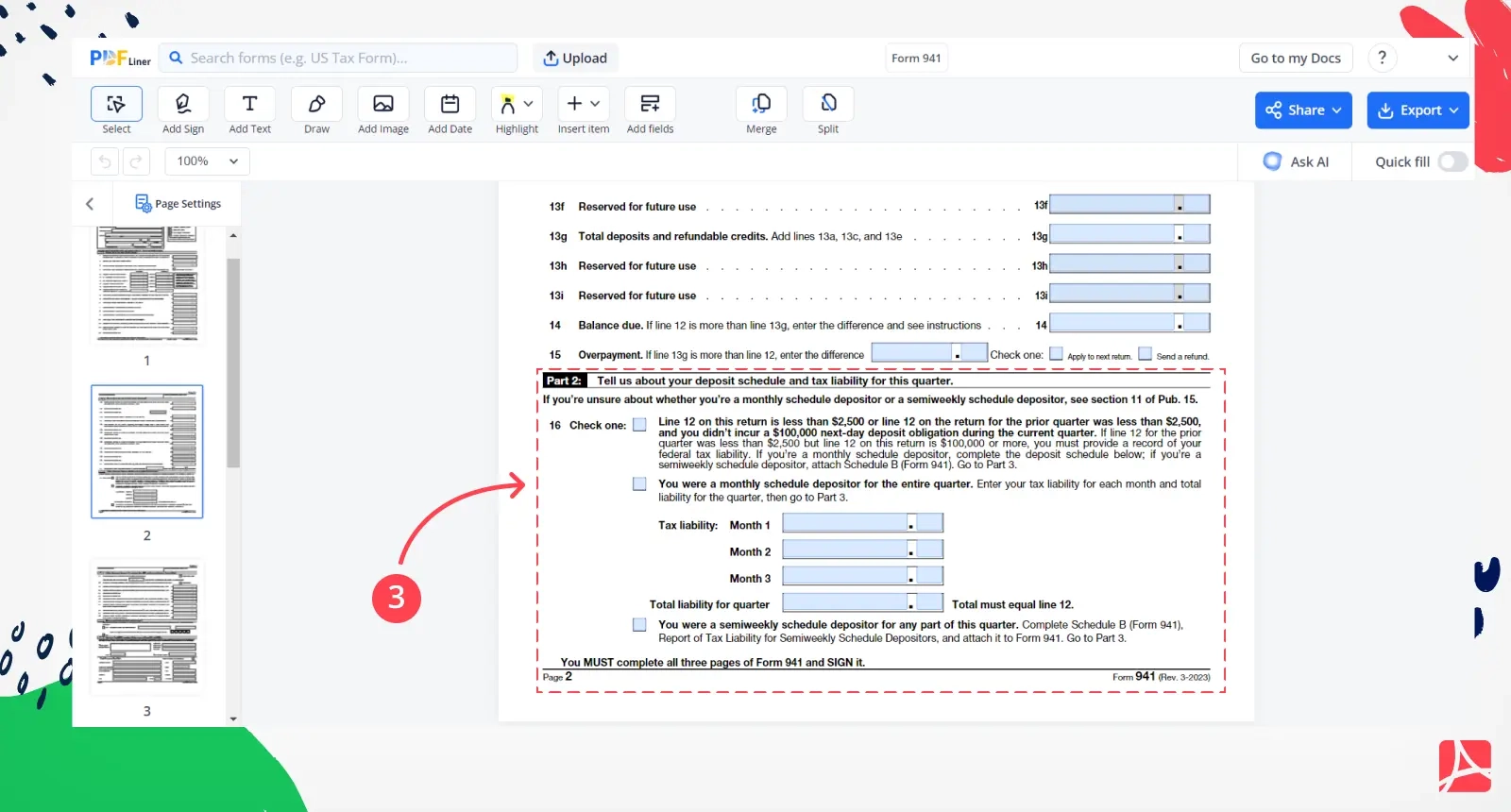
Task: Click the Month 1 tax liability field
Action: 845,523
